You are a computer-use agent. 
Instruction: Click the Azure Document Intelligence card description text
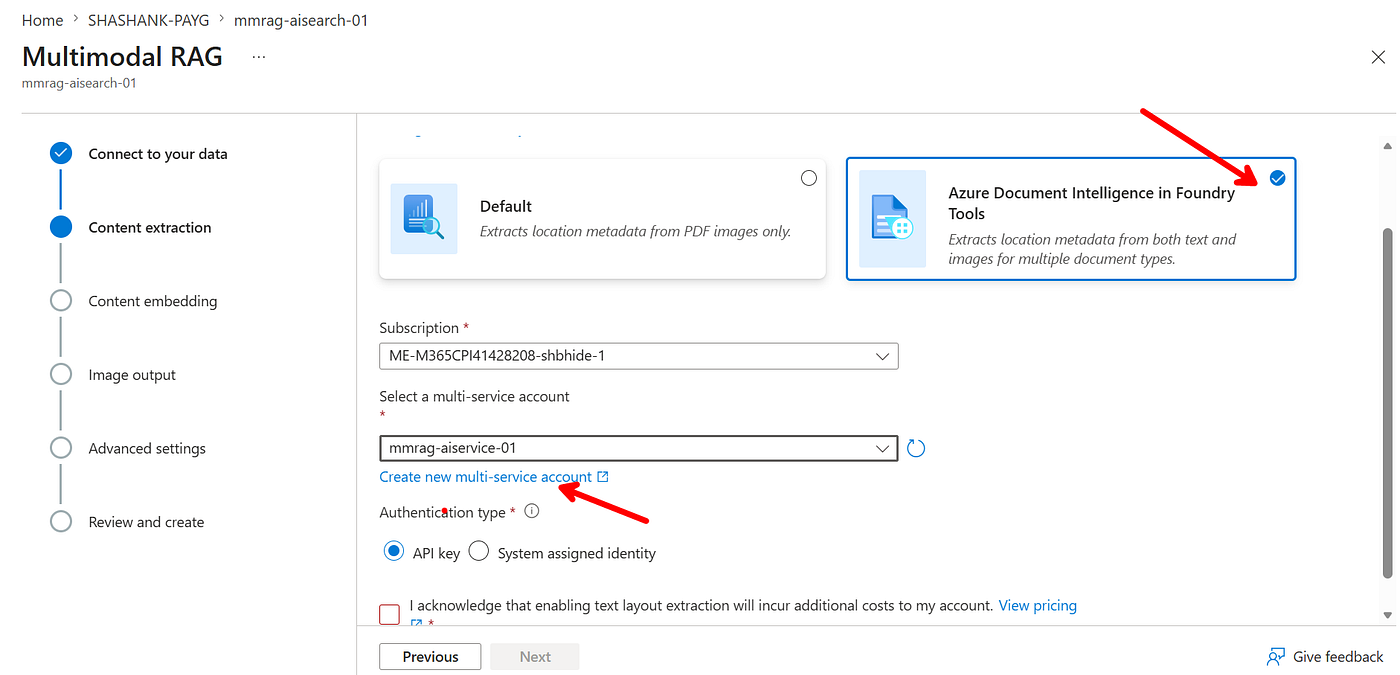pyautogui.click(x=1092, y=249)
